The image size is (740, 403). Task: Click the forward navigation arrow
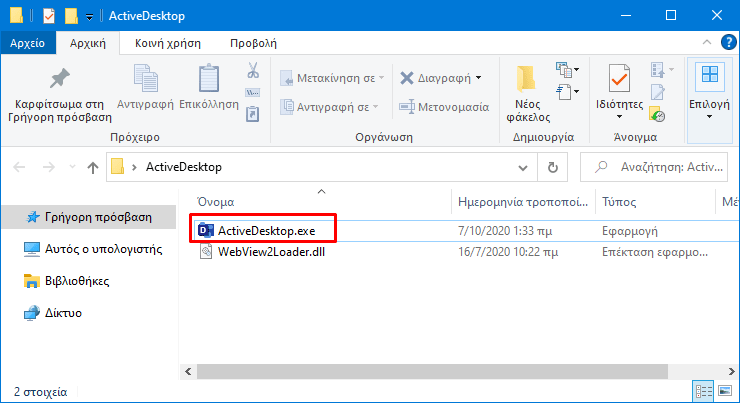[49, 167]
